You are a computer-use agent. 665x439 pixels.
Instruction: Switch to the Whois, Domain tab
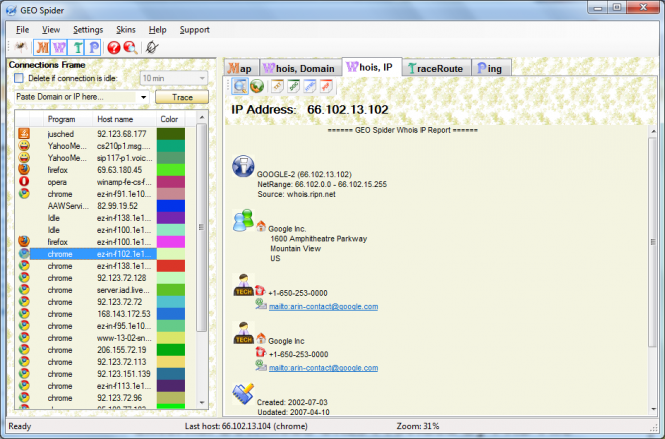pyautogui.click(x=300, y=68)
